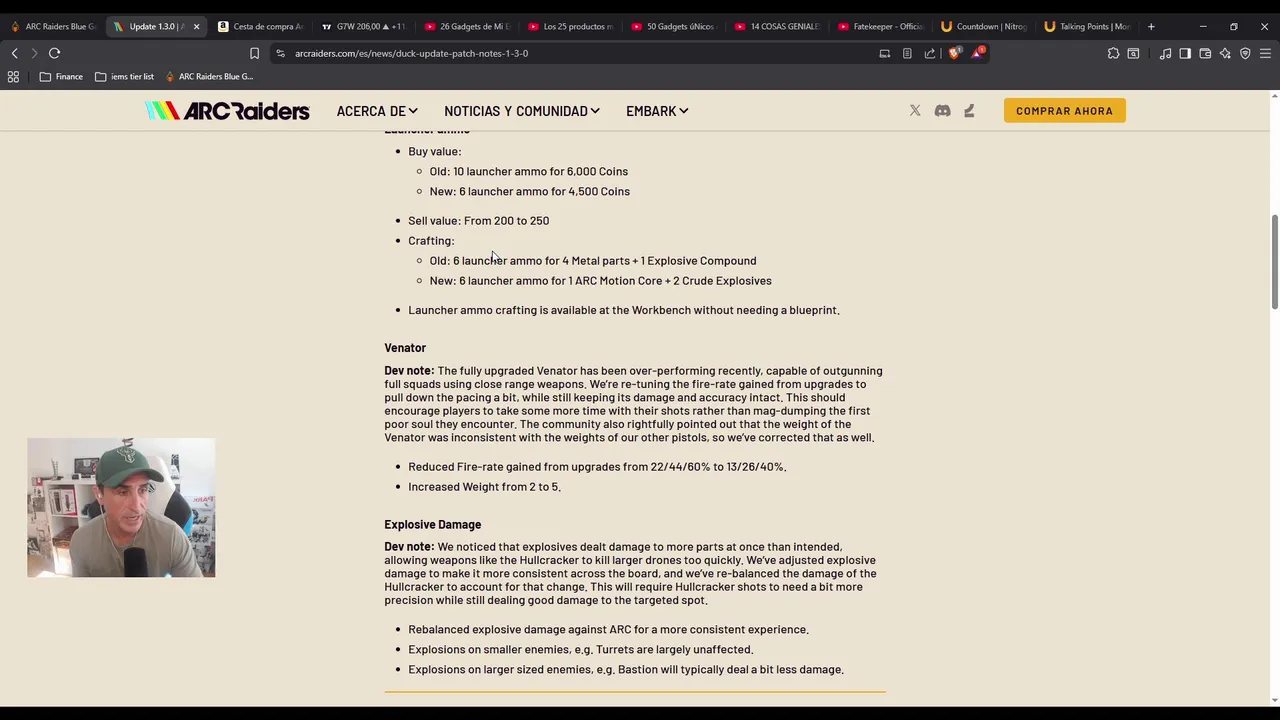
Task: Open the Finance bookmarks folder
Action: click(x=61, y=76)
